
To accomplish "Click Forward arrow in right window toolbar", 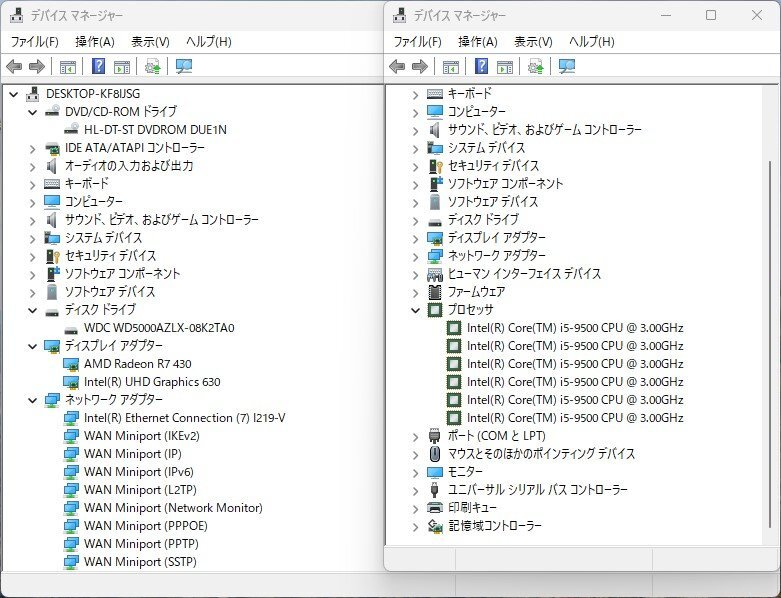I will (x=420, y=66).
